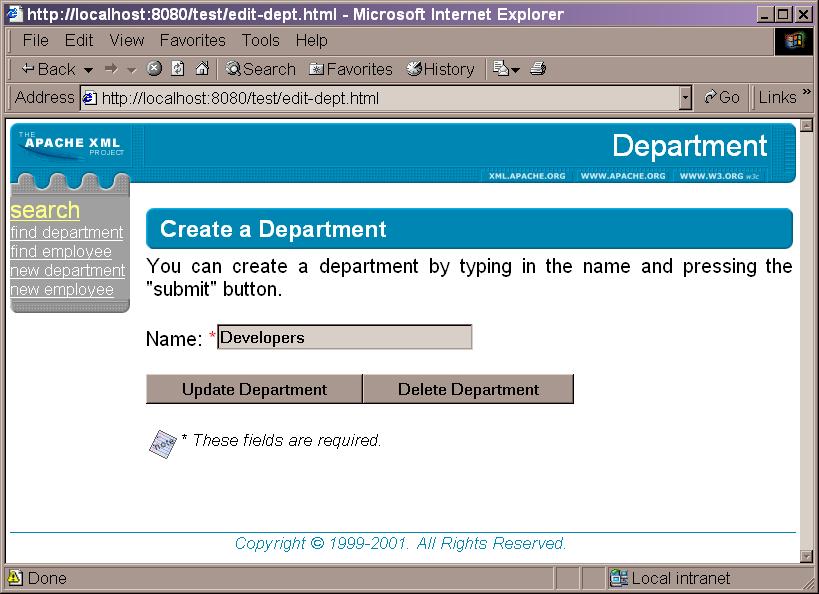Click the Update Department button
The height and width of the screenshot is (594, 819).
pyautogui.click(x=253, y=388)
